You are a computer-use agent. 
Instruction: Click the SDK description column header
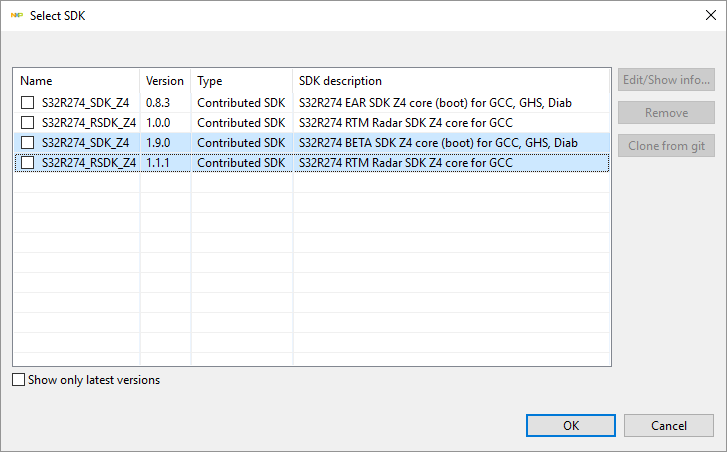click(x=450, y=81)
